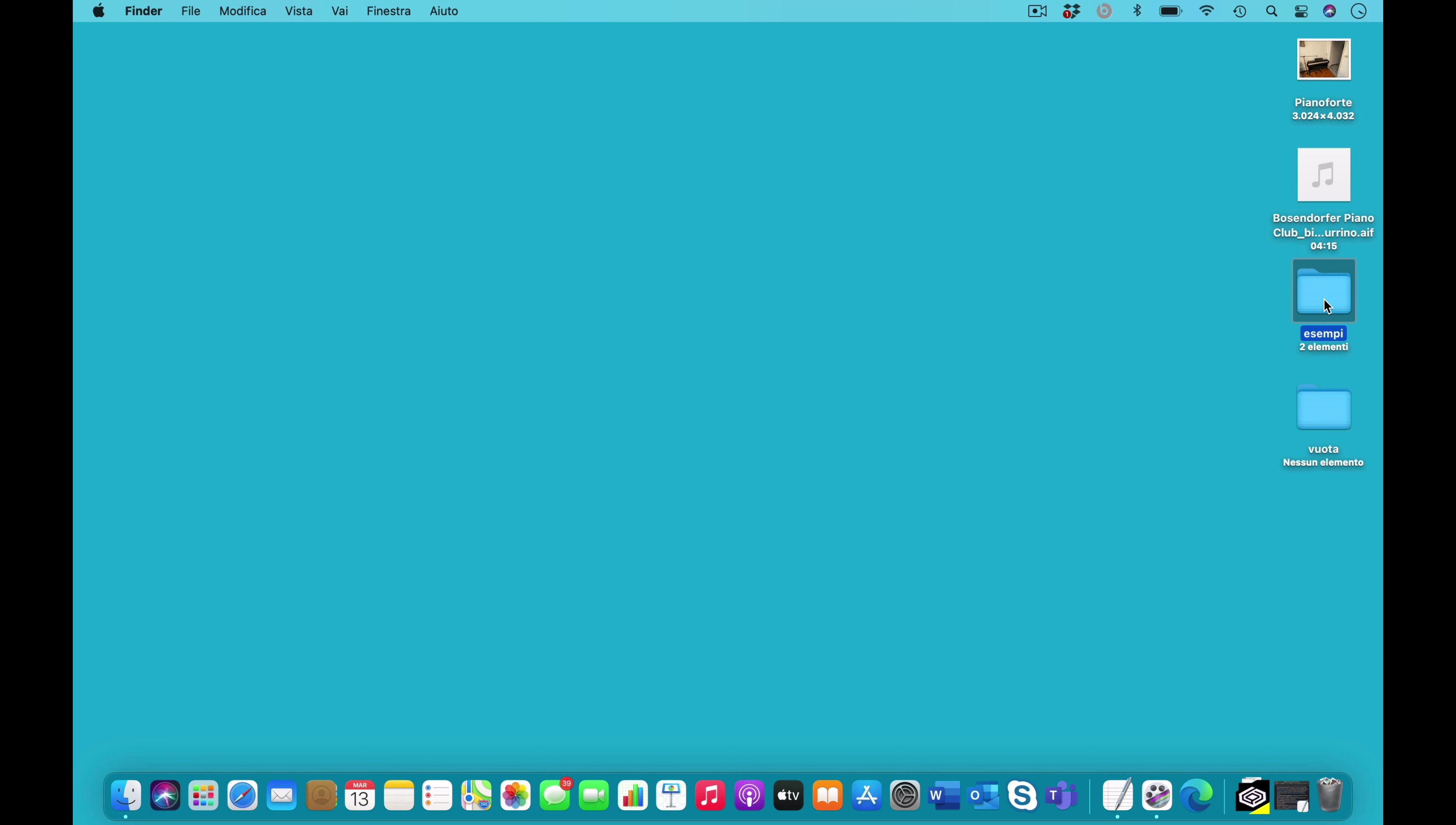Image resolution: width=1456 pixels, height=825 pixels.
Task: Select the Bosendorfer Piano Club audio file
Action: click(x=1324, y=174)
